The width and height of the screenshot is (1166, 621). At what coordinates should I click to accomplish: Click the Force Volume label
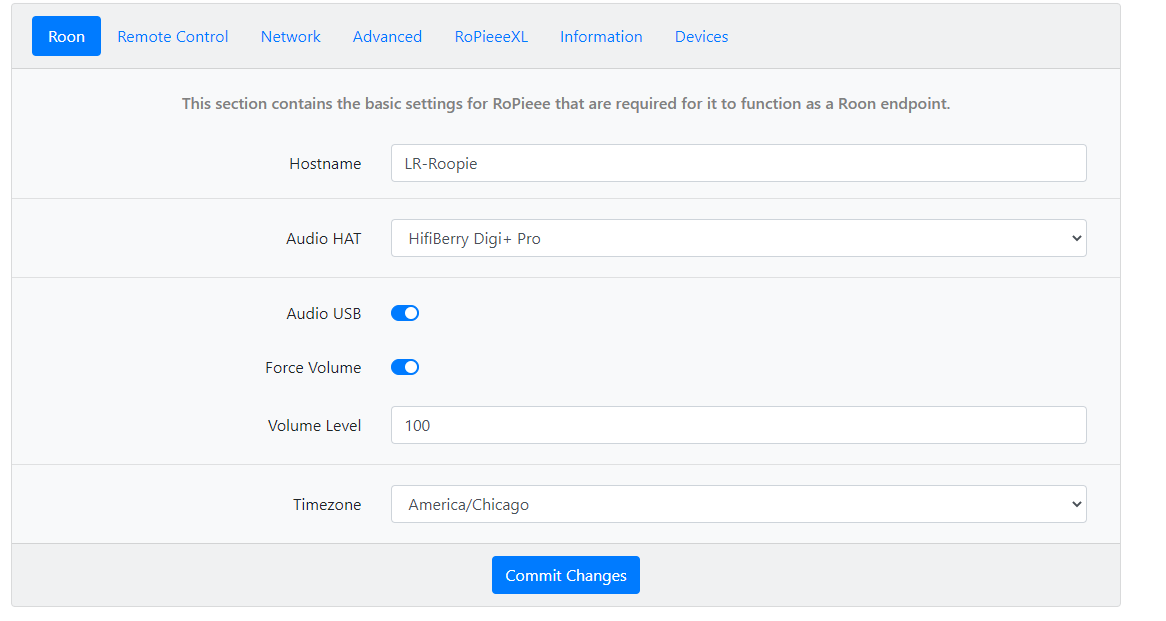[x=313, y=367]
